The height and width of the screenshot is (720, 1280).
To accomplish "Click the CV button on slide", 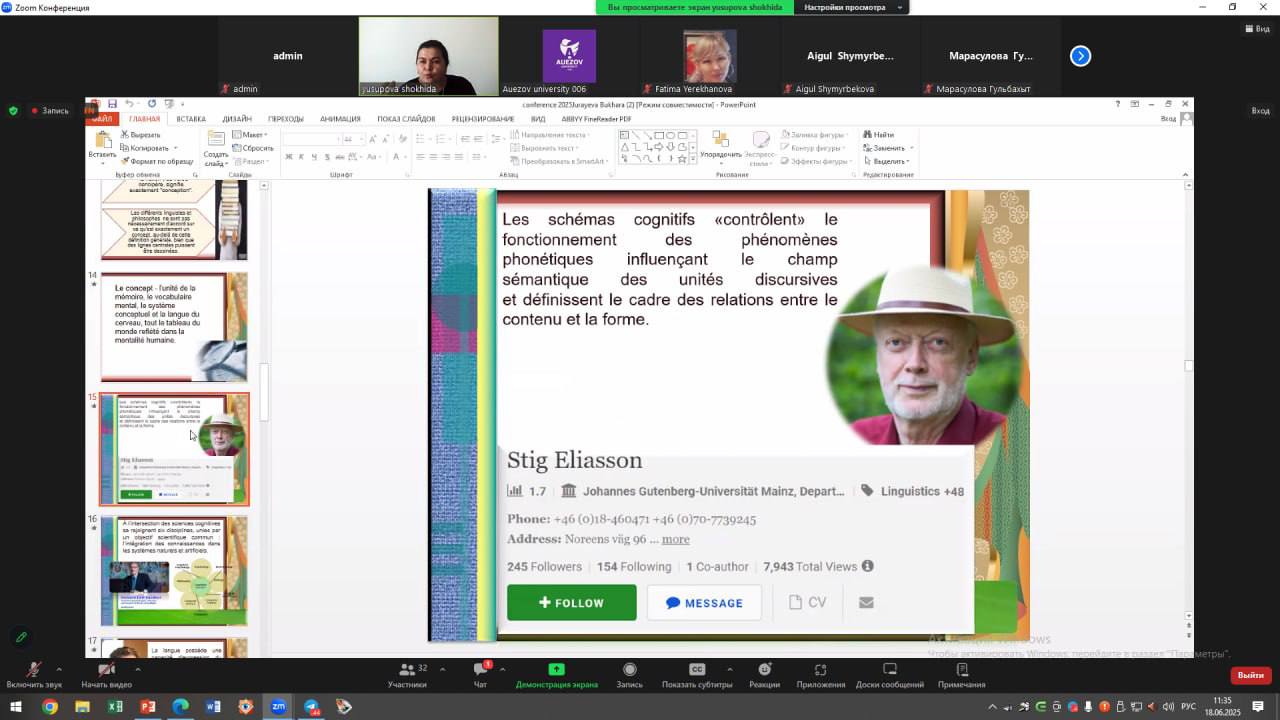I will point(807,602).
